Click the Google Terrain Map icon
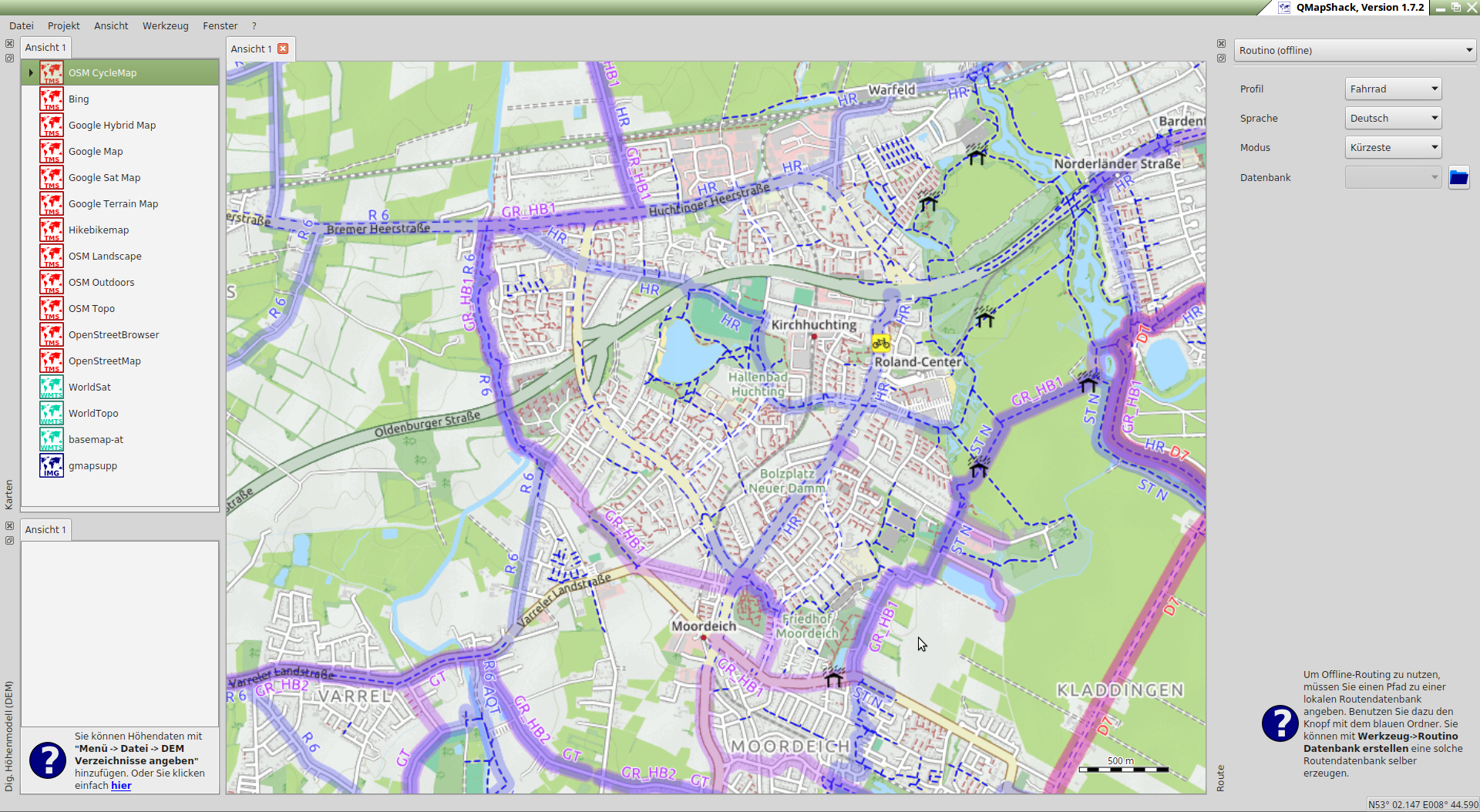1480x812 pixels. click(x=52, y=203)
